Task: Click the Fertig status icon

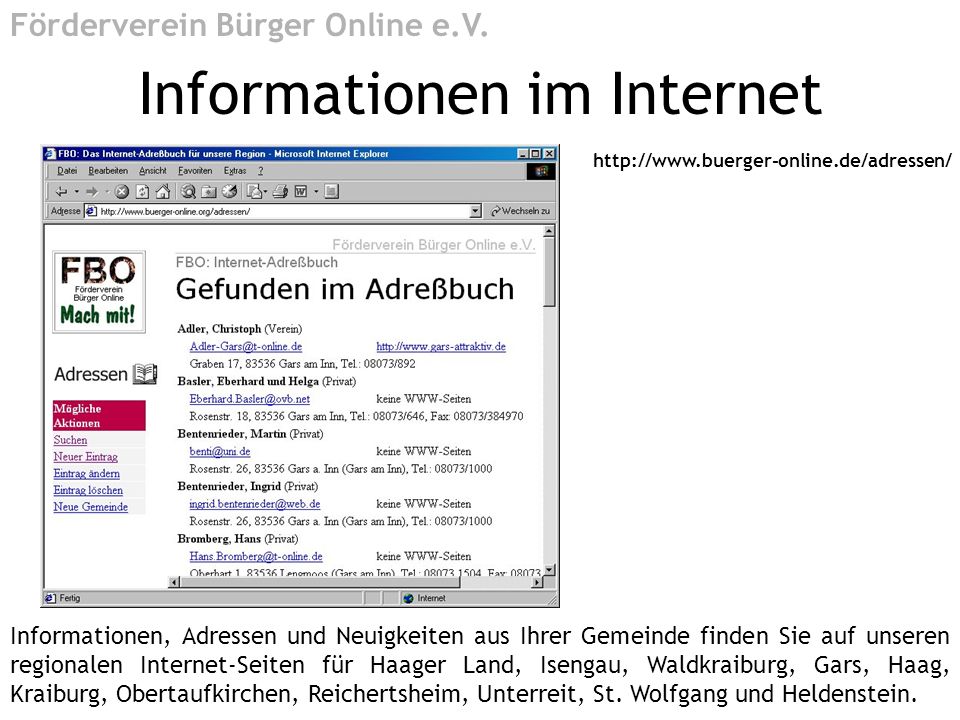Action: pos(50,598)
